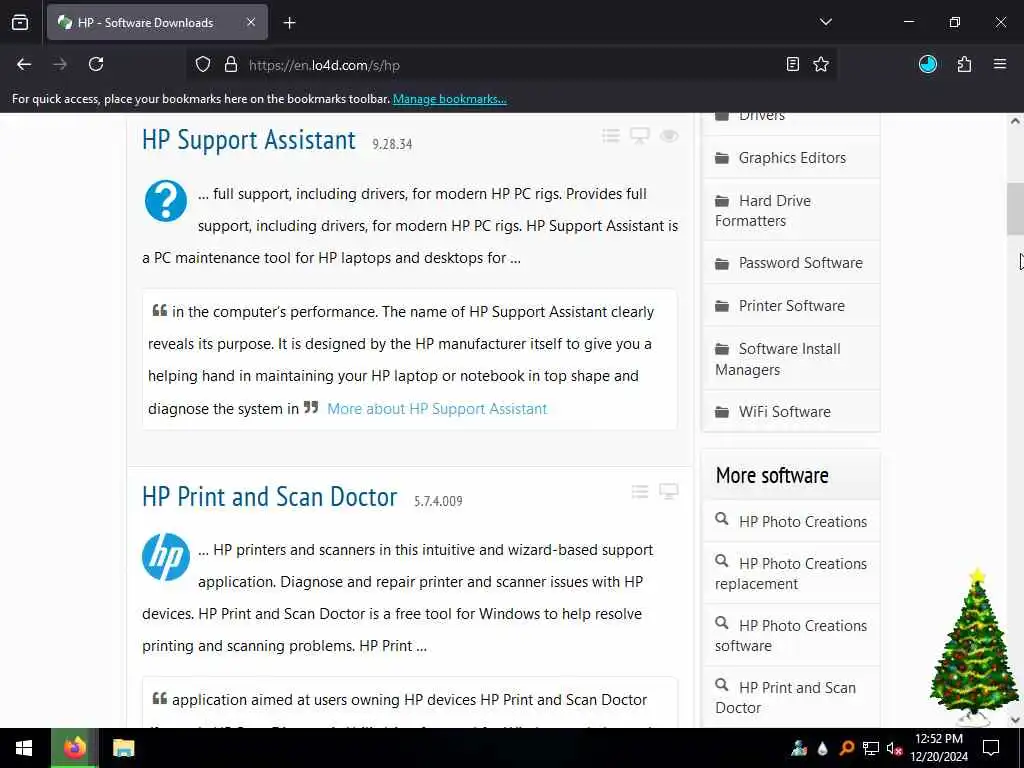Image resolution: width=1024 pixels, height=768 pixels.
Task: Open the Firefox application menu
Action: pyautogui.click(x=999, y=64)
